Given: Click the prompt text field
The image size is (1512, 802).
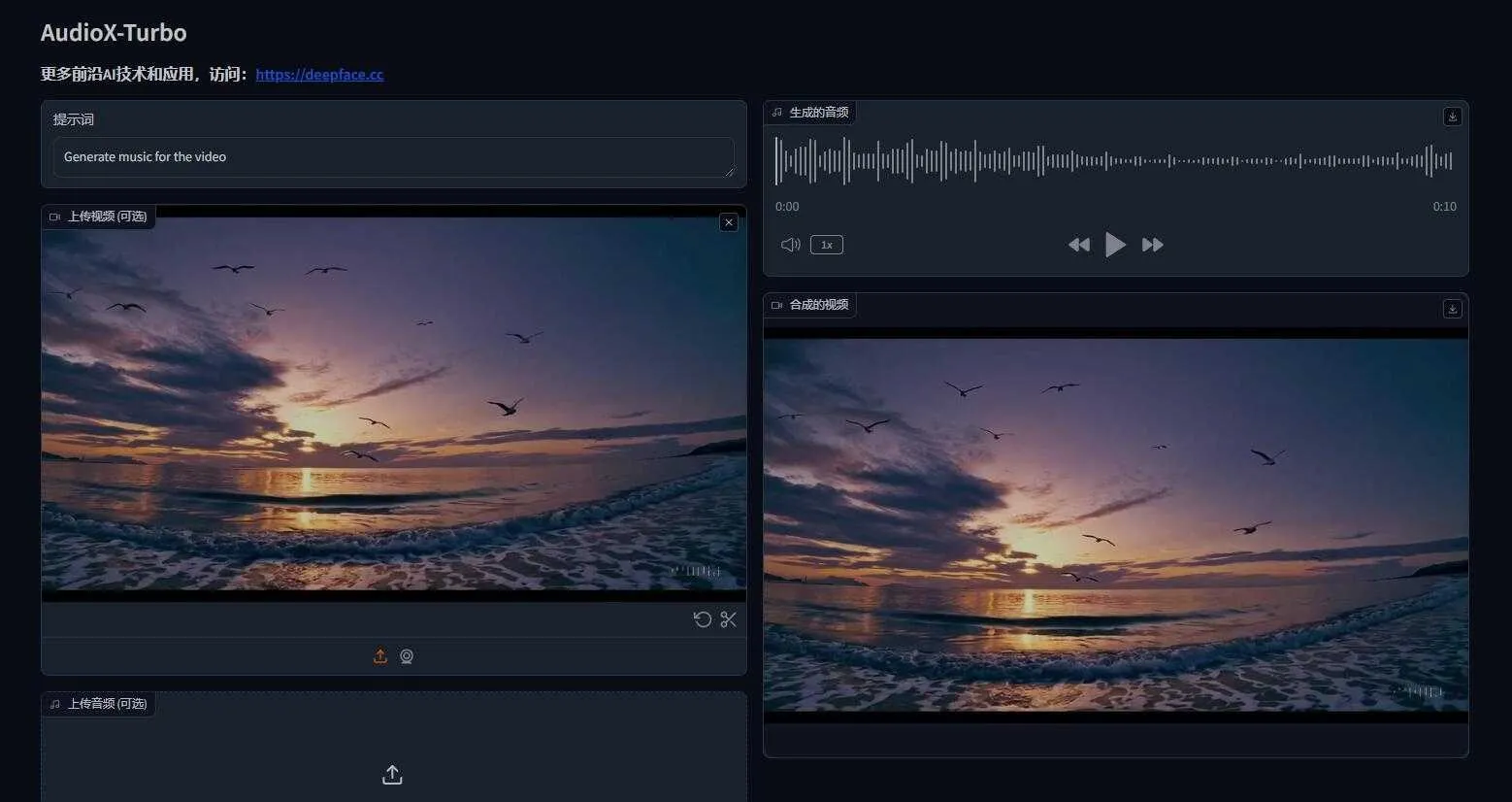Looking at the screenshot, I should [393, 157].
